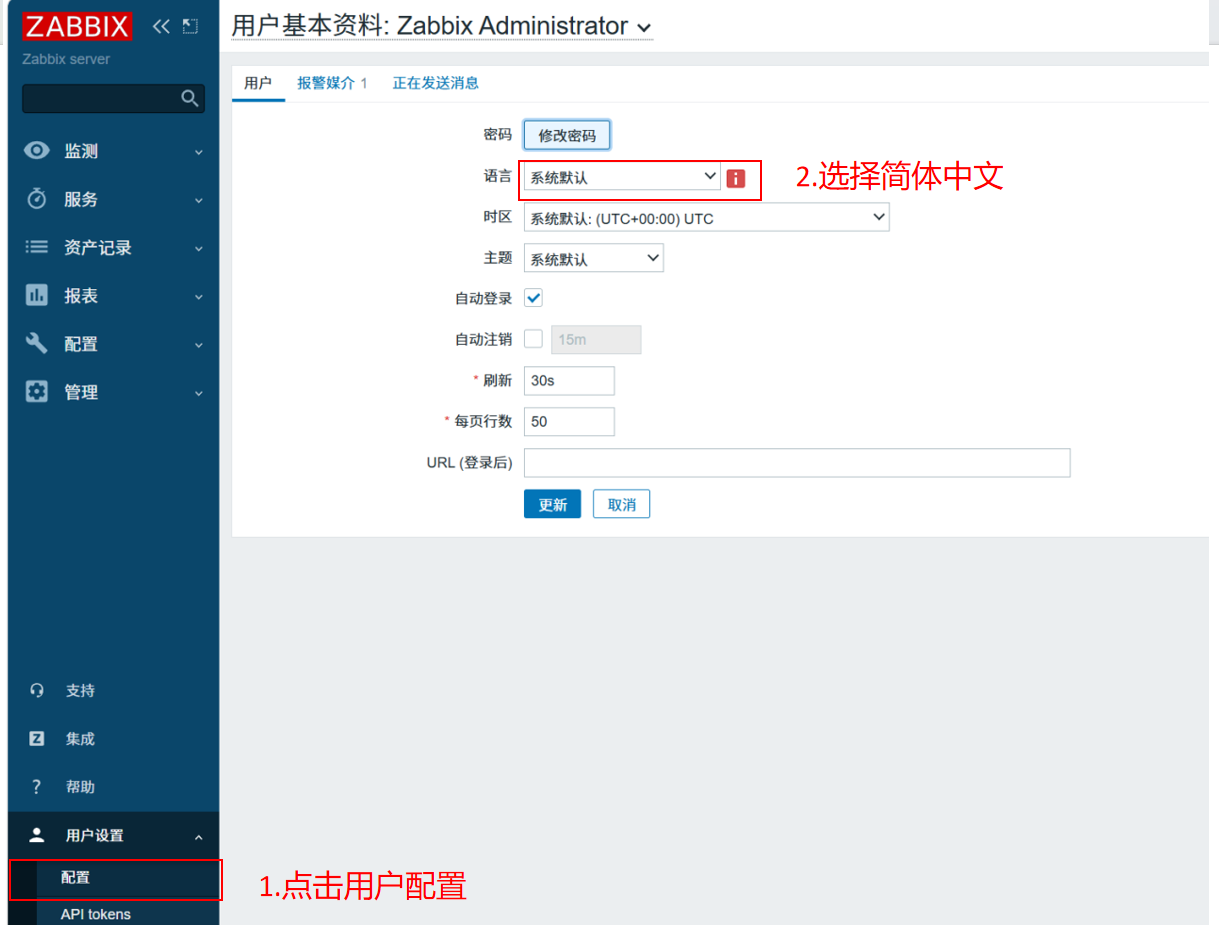Click the 管理 menu label
This screenshot has width=1219, height=942.
(x=81, y=391)
